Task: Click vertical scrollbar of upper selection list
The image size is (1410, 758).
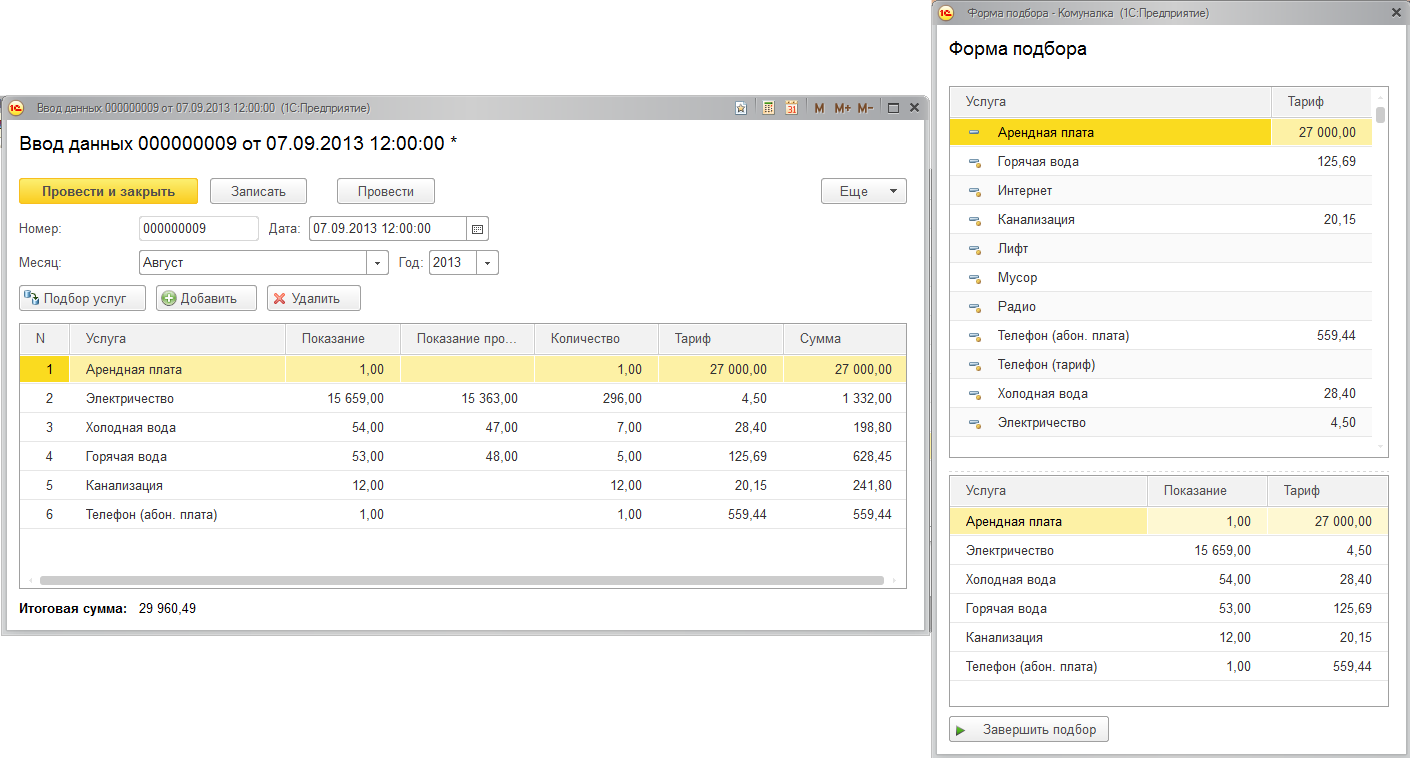Action: (x=1381, y=115)
